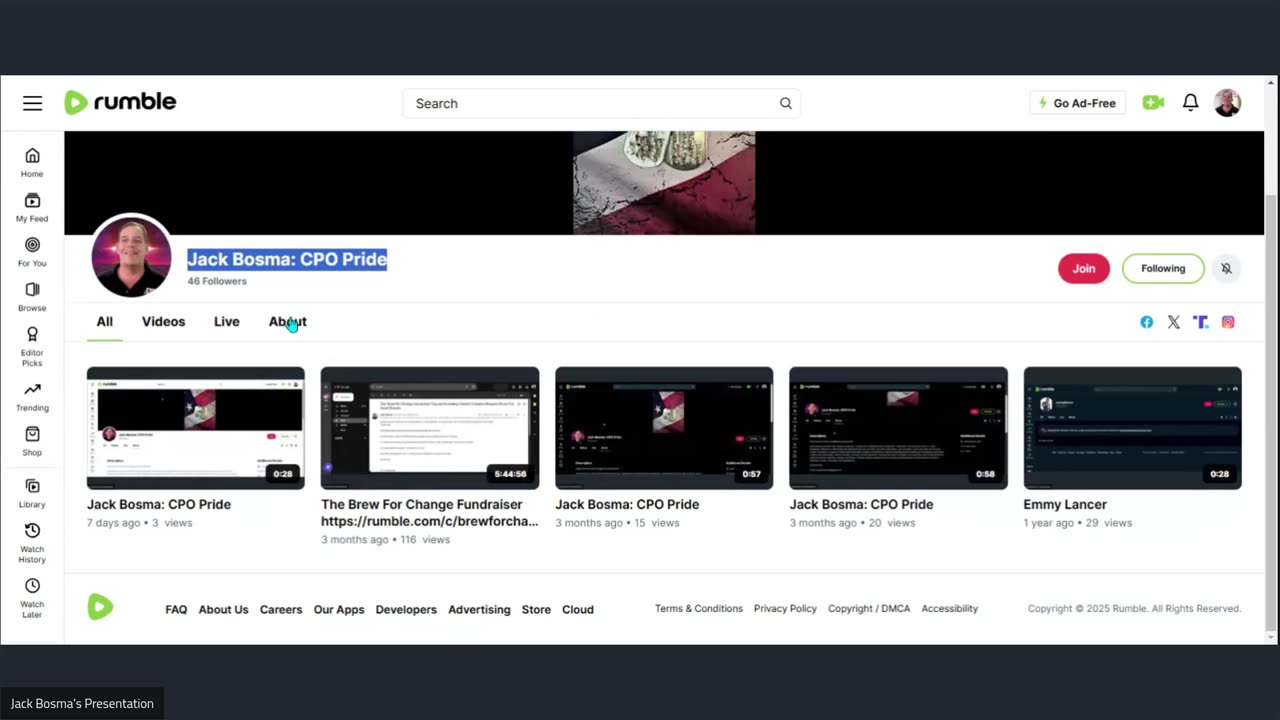Open For You in sidebar
1280x720 pixels.
coord(32,253)
